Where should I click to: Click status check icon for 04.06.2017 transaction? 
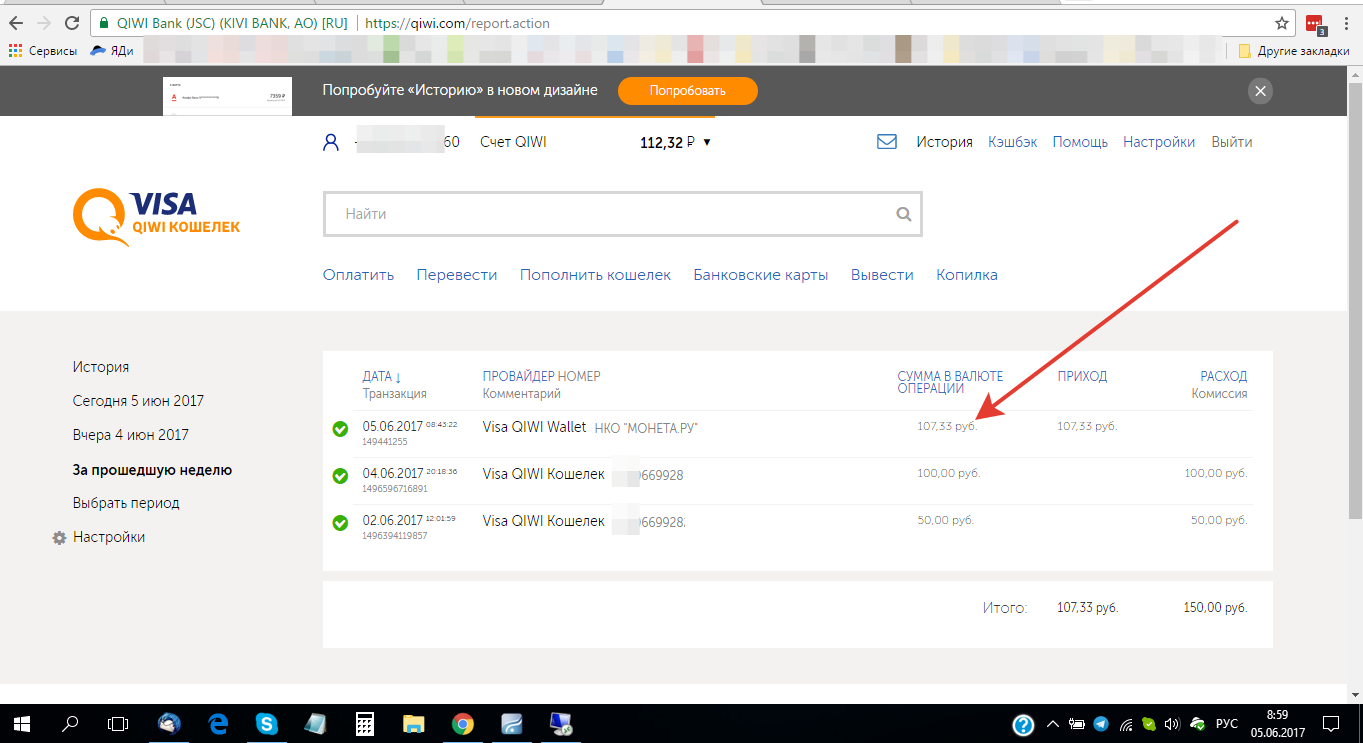[x=340, y=476]
